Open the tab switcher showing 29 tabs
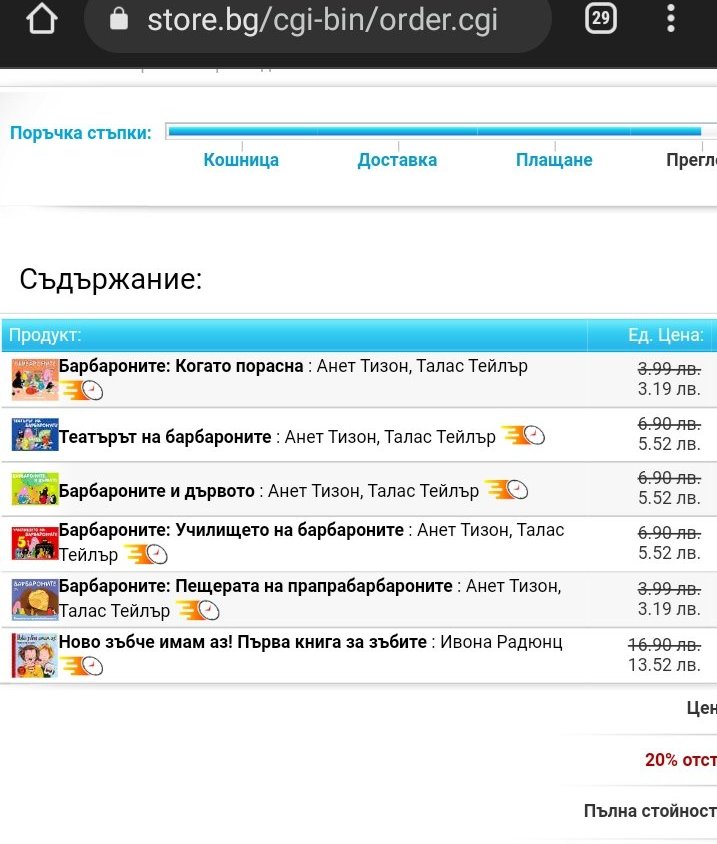The image size is (717, 844). [x=600, y=19]
